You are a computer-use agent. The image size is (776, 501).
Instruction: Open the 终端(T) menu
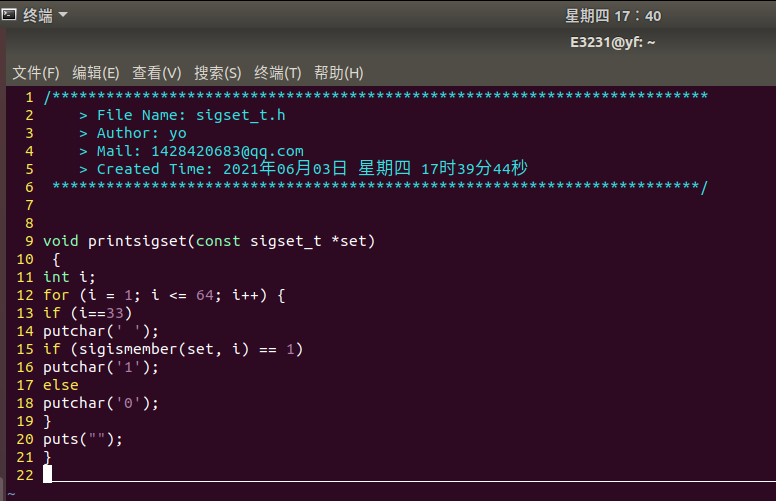click(x=277, y=73)
